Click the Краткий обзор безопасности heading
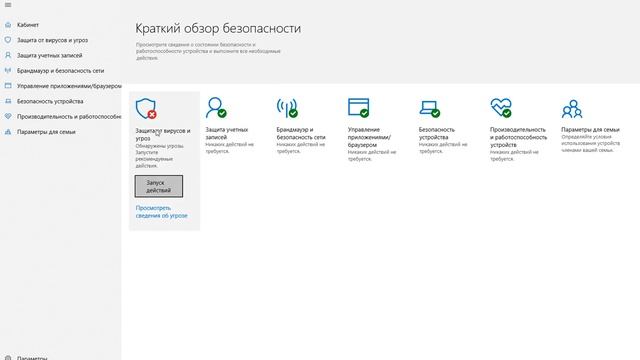This screenshot has width=640, height=360. (x=218, y=28)
